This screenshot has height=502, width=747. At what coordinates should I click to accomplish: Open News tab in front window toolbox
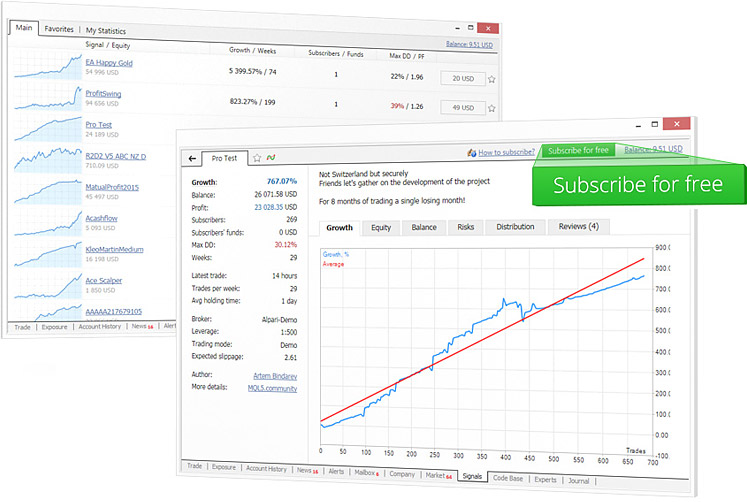[307, 470]
